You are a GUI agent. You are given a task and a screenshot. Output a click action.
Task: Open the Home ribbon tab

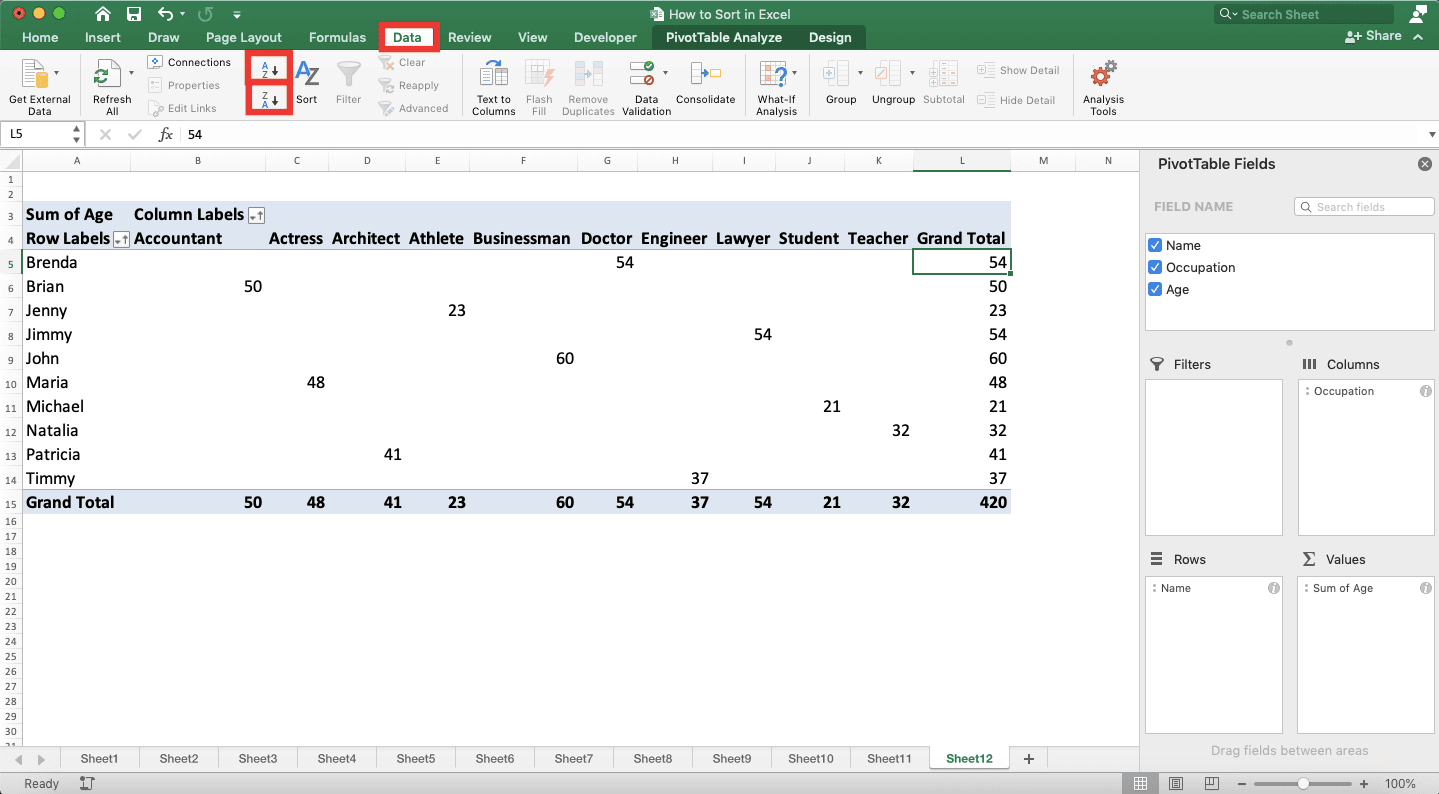point(40,37)
